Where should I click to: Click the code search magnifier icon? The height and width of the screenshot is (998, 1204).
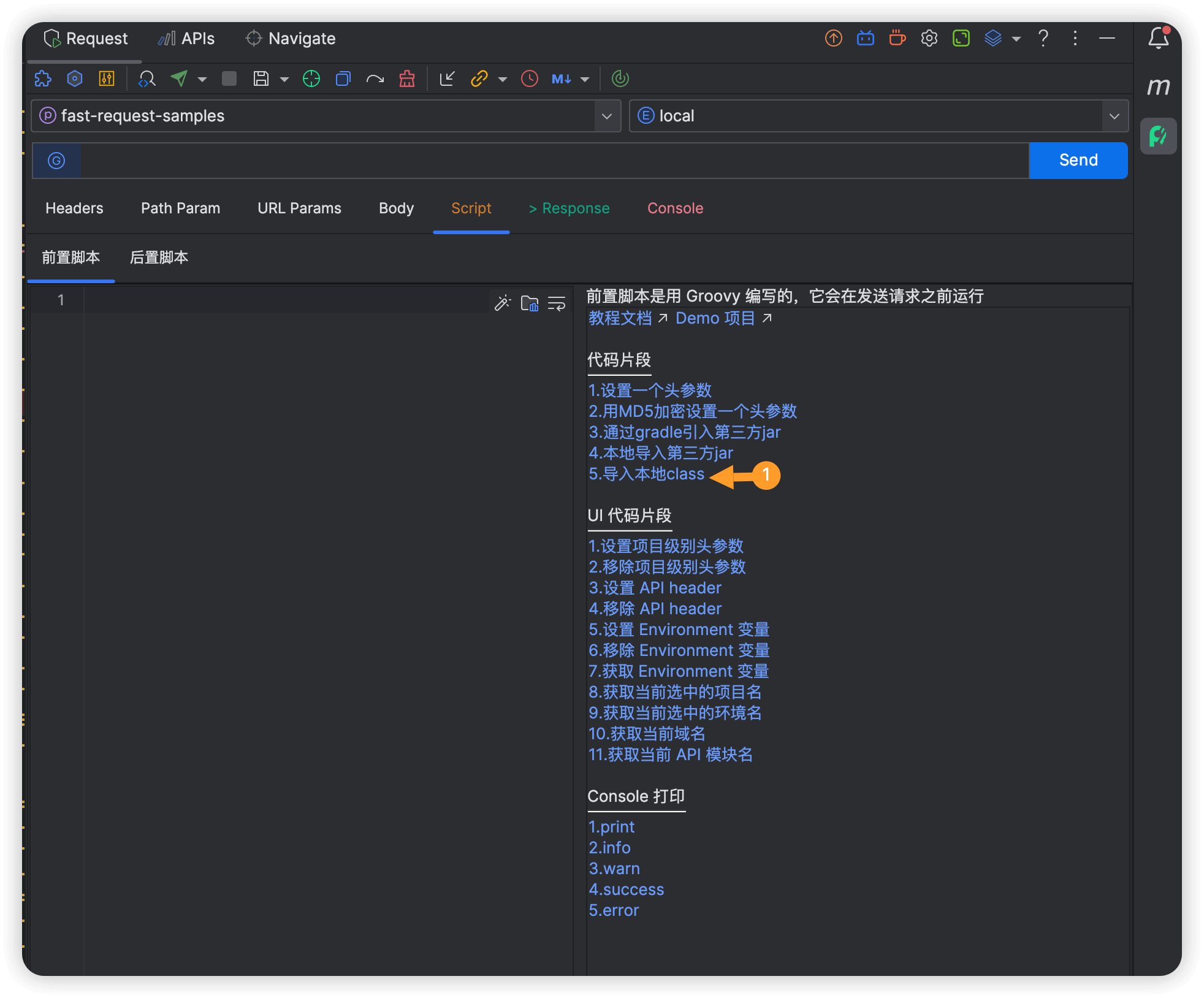pos(147,78)
